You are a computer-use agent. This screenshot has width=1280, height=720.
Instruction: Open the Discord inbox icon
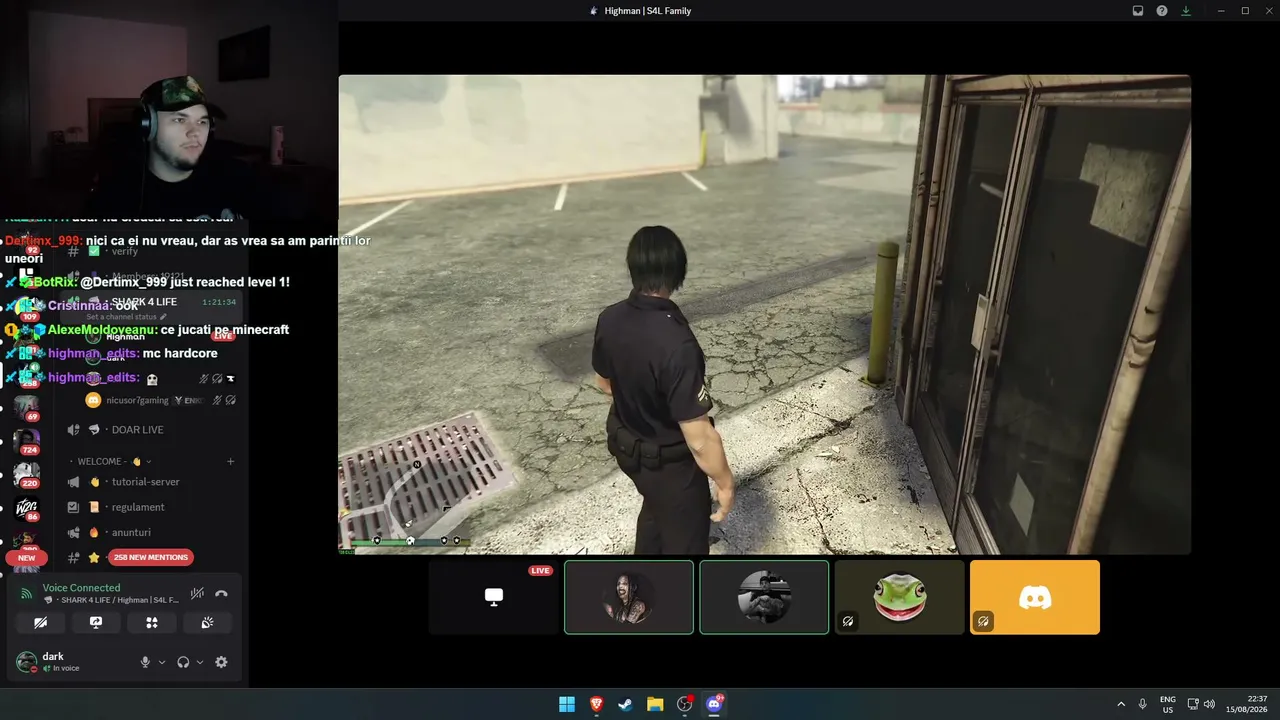pyautogui.click(x=1138, y=11)
